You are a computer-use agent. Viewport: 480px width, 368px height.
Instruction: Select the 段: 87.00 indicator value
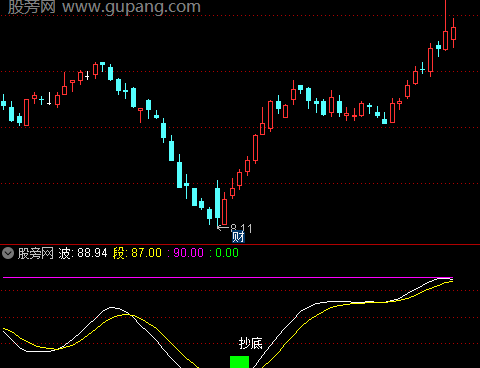[137, 253]
